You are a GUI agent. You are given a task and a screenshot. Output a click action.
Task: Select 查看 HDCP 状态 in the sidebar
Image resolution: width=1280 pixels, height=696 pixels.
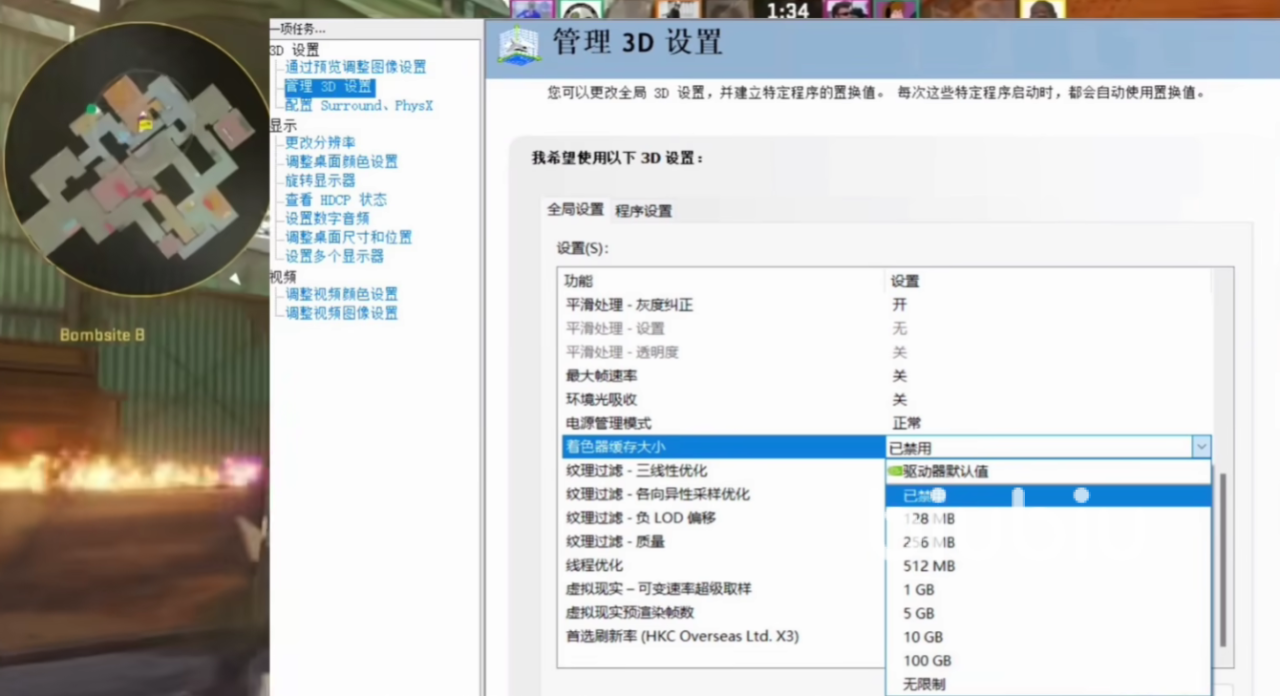click(x=335, y=200)
